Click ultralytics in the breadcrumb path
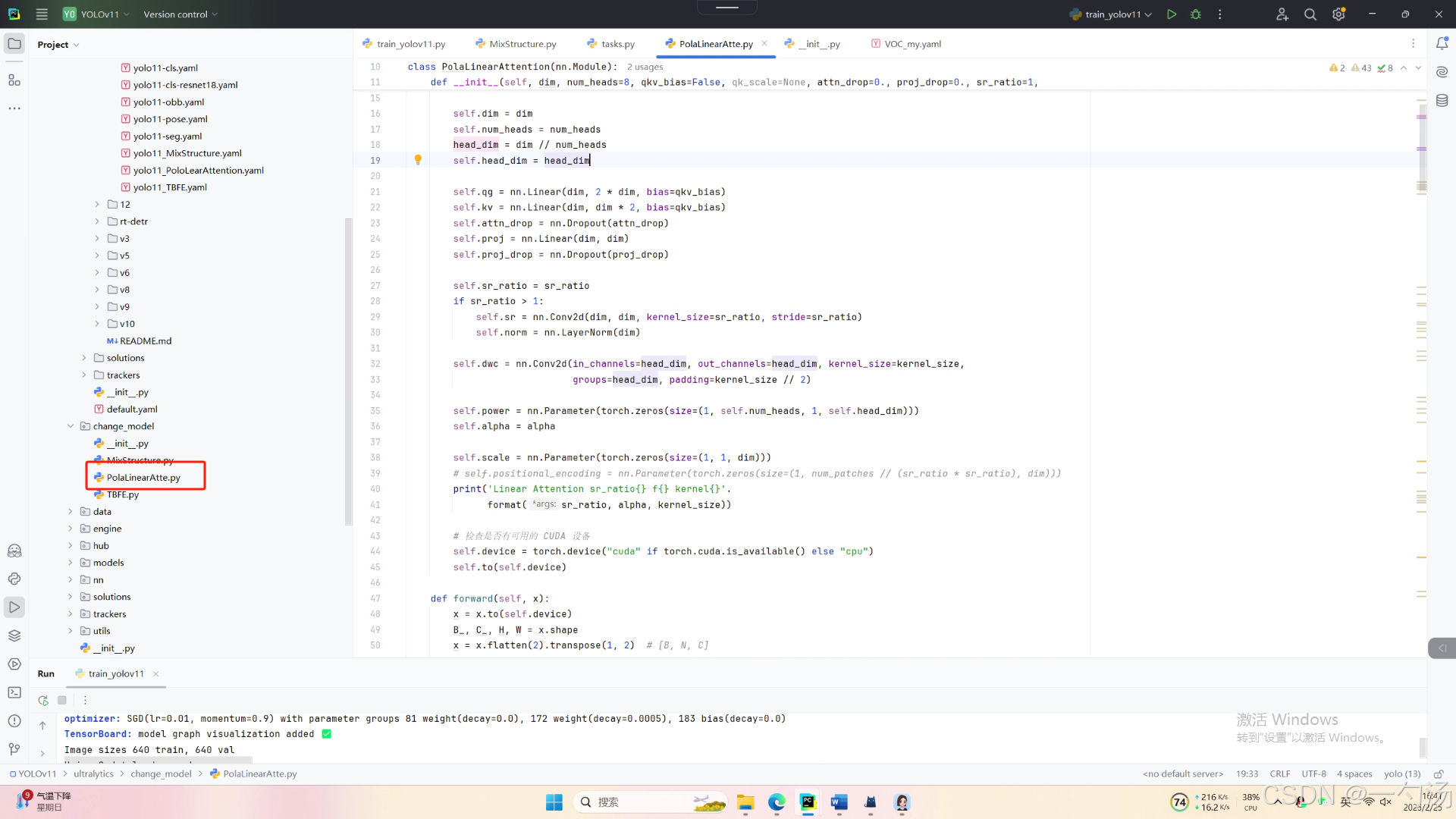This screenshot has height=819, width=1456. (93, 774)
